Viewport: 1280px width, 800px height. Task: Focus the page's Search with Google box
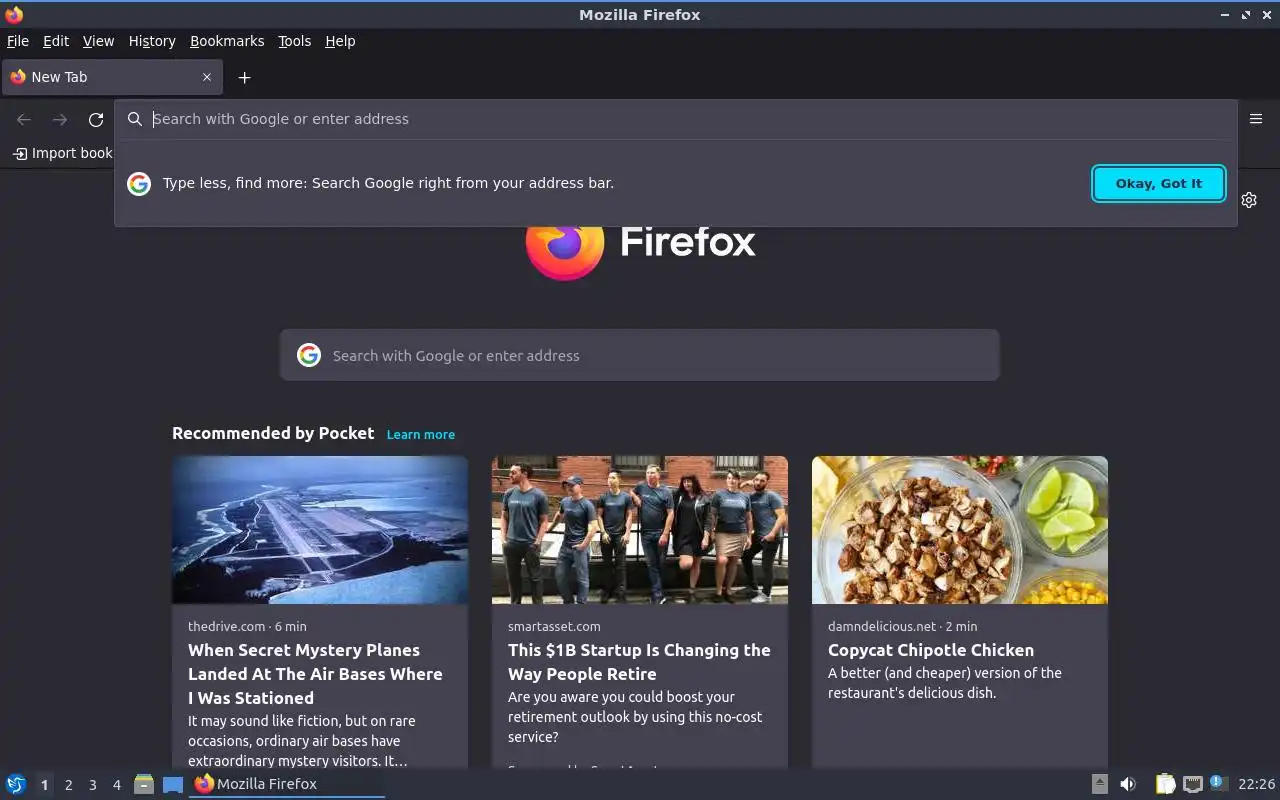click(640, 355)
